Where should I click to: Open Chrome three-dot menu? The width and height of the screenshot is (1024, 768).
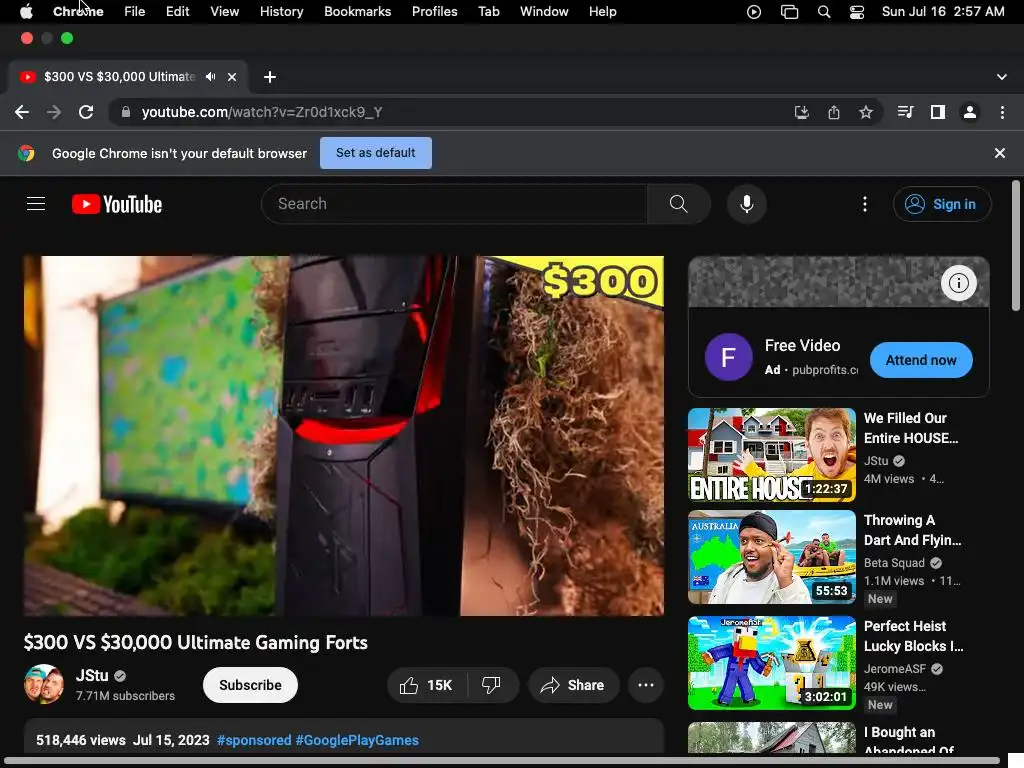[x=1002, y=112]
